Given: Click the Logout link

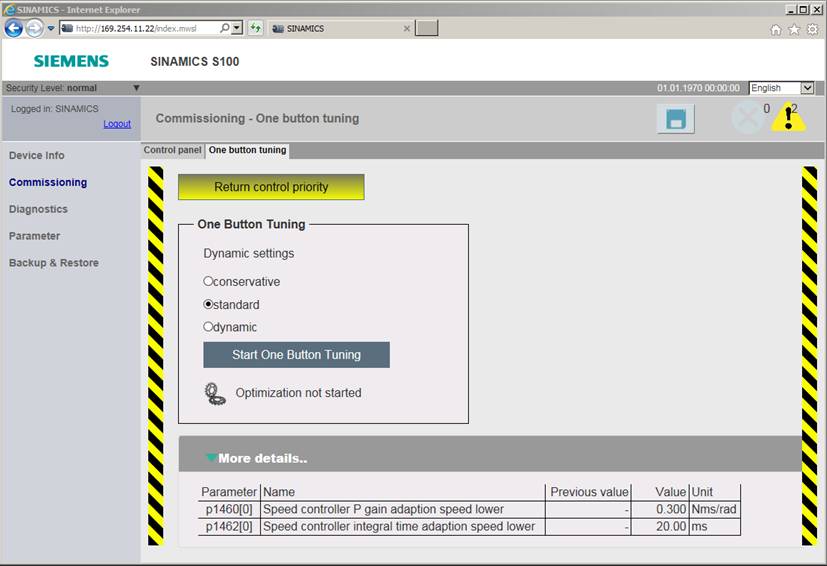Looking at the screenshot, I should pos(117,124).
